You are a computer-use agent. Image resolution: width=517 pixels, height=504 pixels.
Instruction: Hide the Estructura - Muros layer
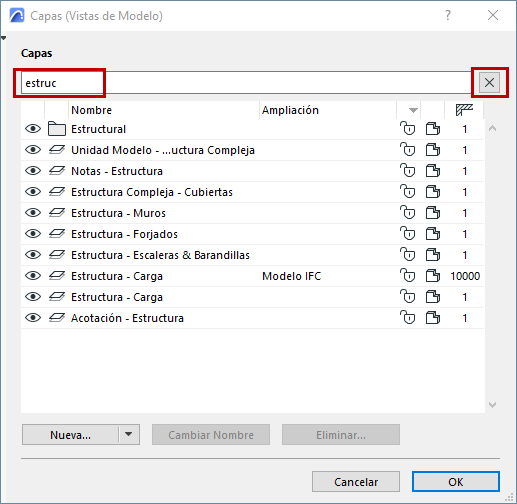33,213
